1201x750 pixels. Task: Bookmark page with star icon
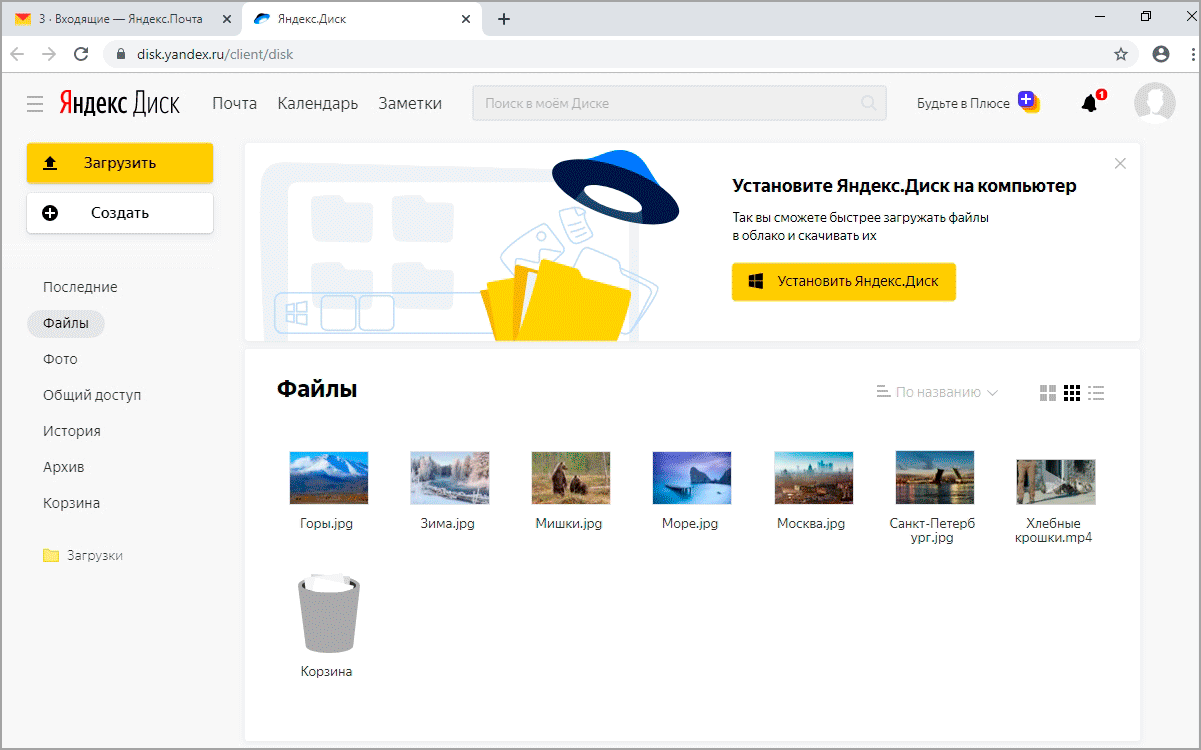(x=1121, y=54)
